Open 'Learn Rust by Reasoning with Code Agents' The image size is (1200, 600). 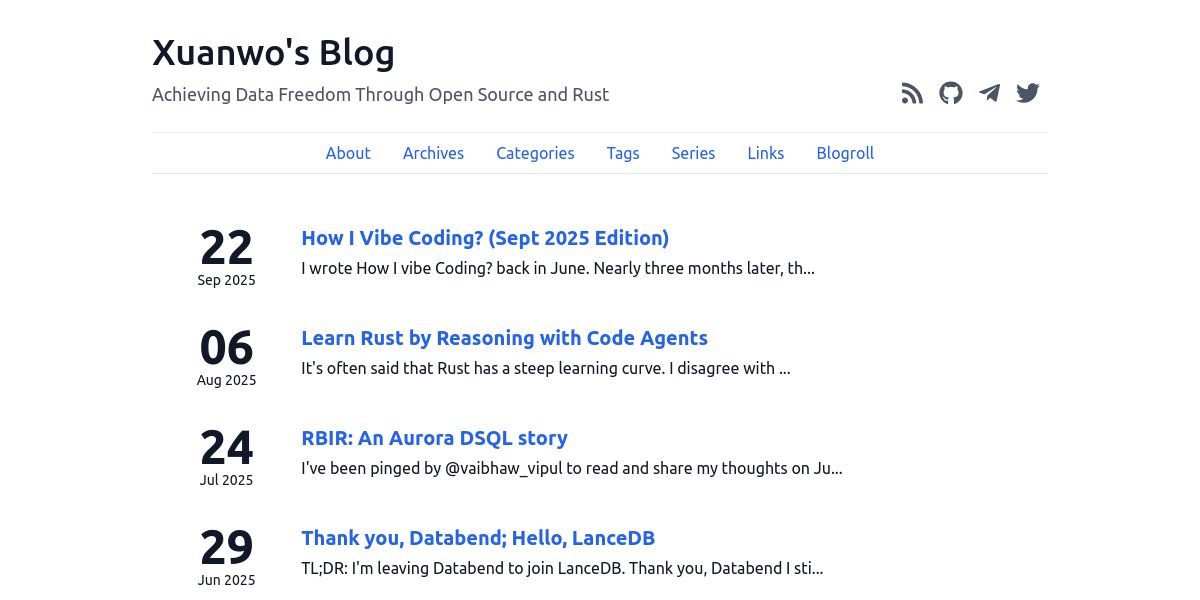tap(504, 338)
